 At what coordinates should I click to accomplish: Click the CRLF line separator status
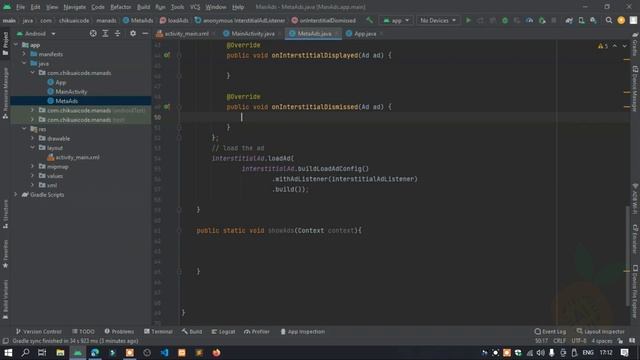point(559,341)
